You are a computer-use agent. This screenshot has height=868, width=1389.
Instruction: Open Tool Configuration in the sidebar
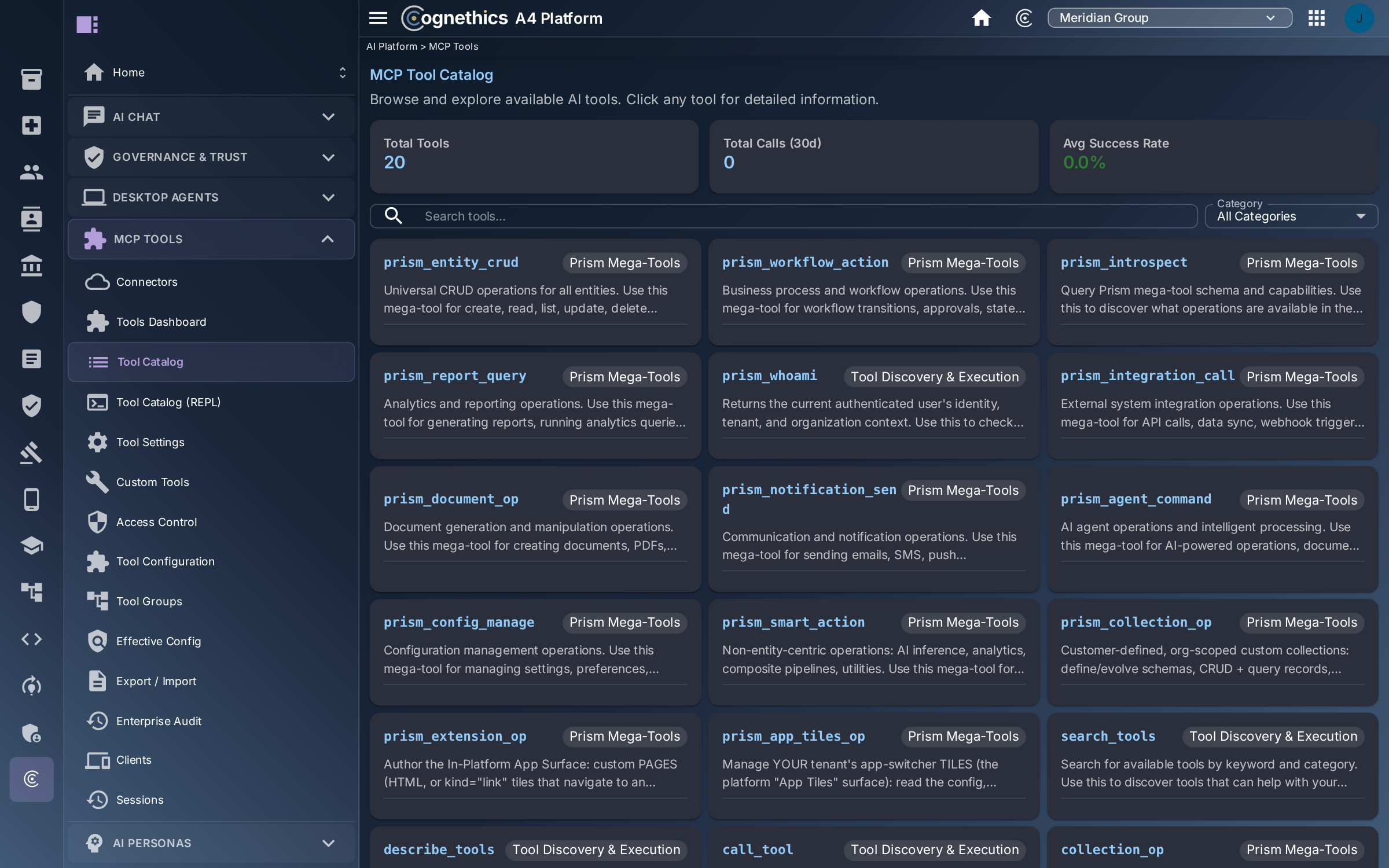point(211,561)
